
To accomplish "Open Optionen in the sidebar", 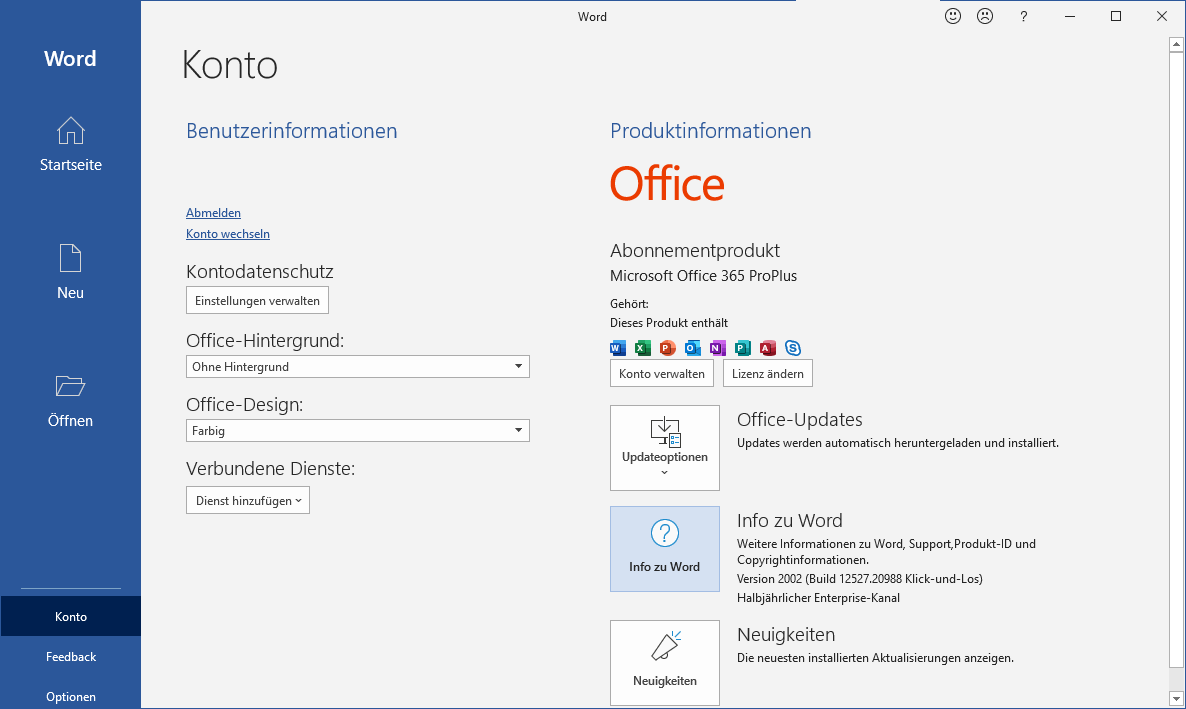I will pos(70,696).
